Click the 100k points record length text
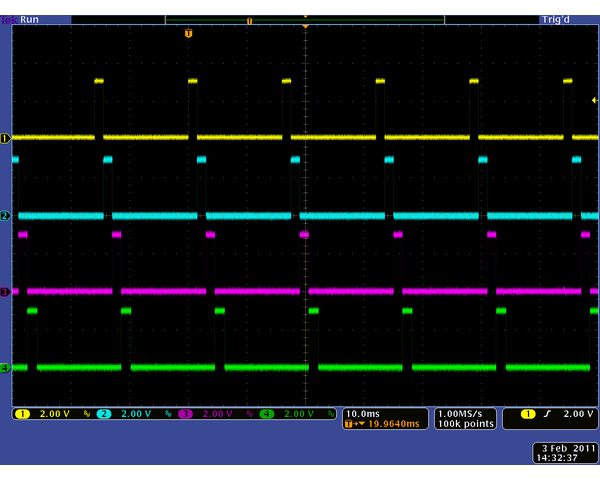The height and width of the screenshot is (480, 600). (x=466, y=424)
